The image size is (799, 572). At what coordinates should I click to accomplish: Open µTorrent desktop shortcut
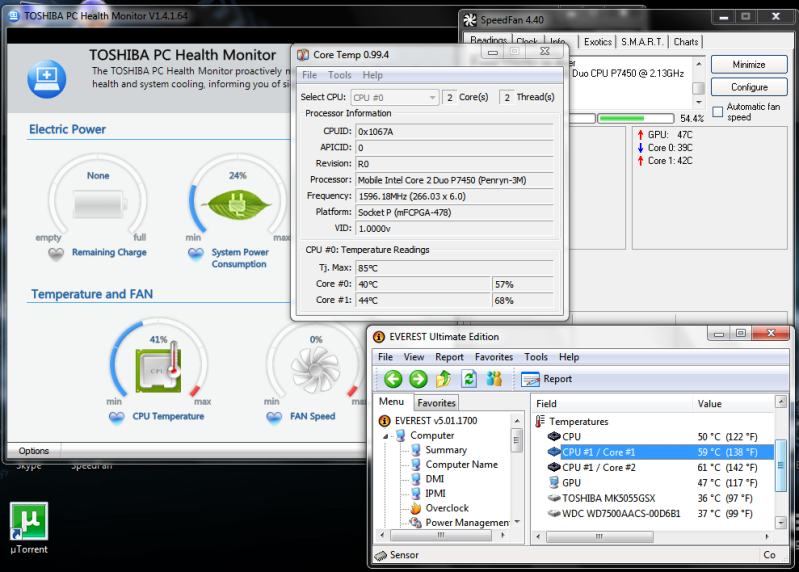[29, 528]
